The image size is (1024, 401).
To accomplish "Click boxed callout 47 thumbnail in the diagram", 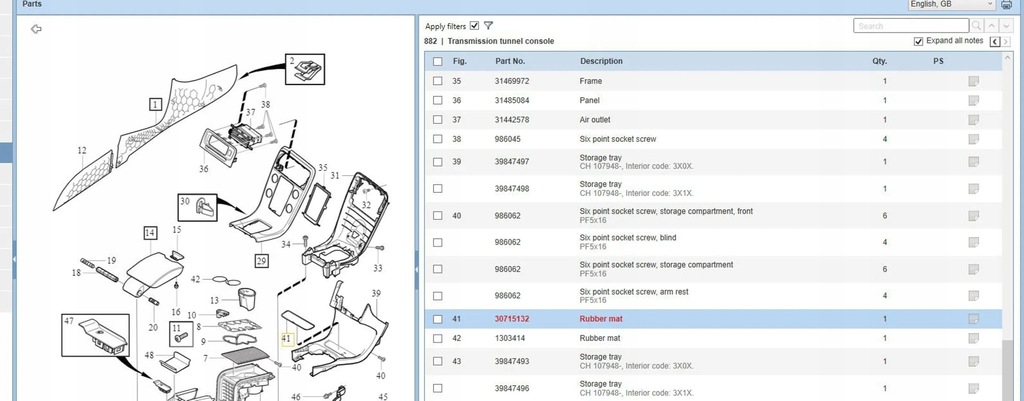I will [95, 335].
